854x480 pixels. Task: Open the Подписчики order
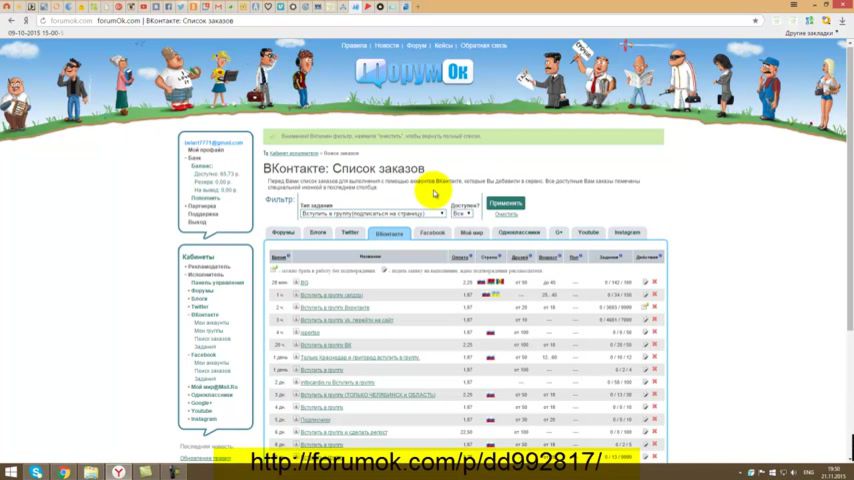coord(315,420)
